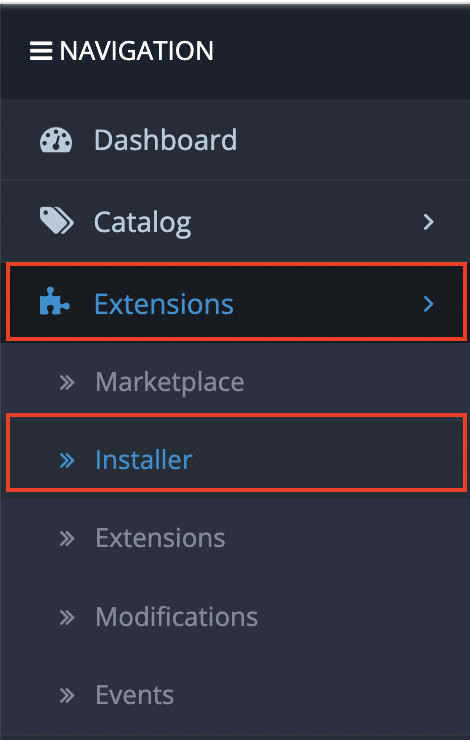Click the double-chevron beside Extensions submenu item
Screen dimensions: 470x740
coord(67,538)
